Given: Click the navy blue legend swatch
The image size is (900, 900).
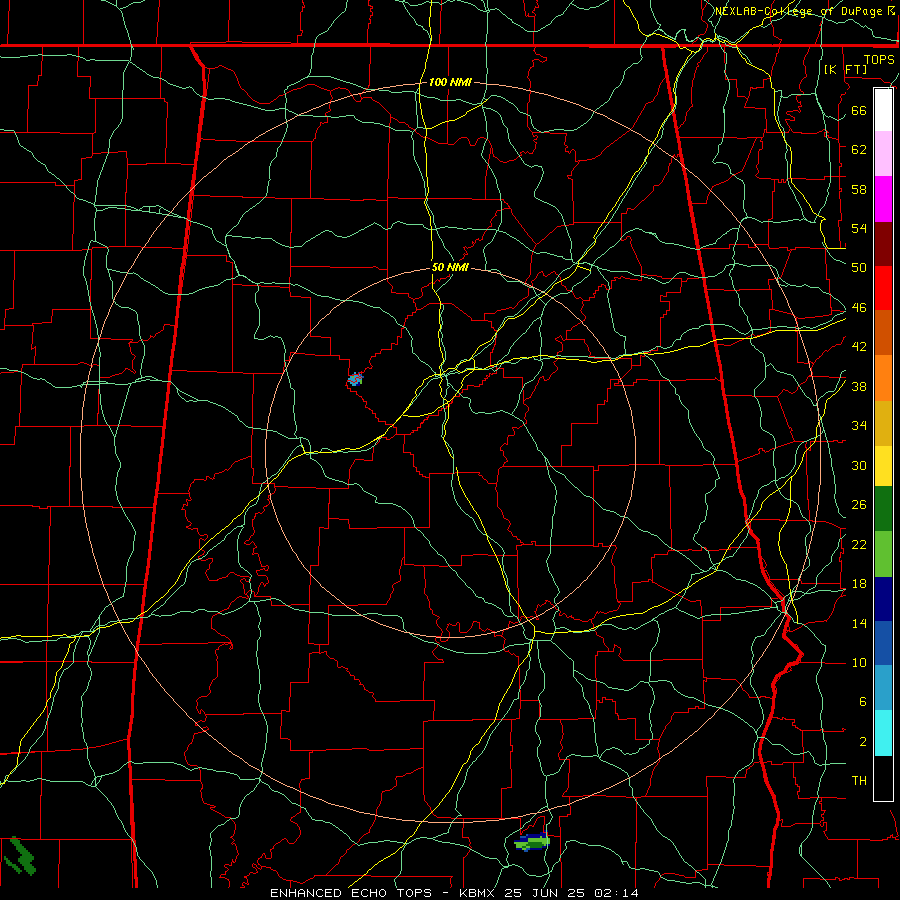Looking at the screenshot, I should (883, 599).
